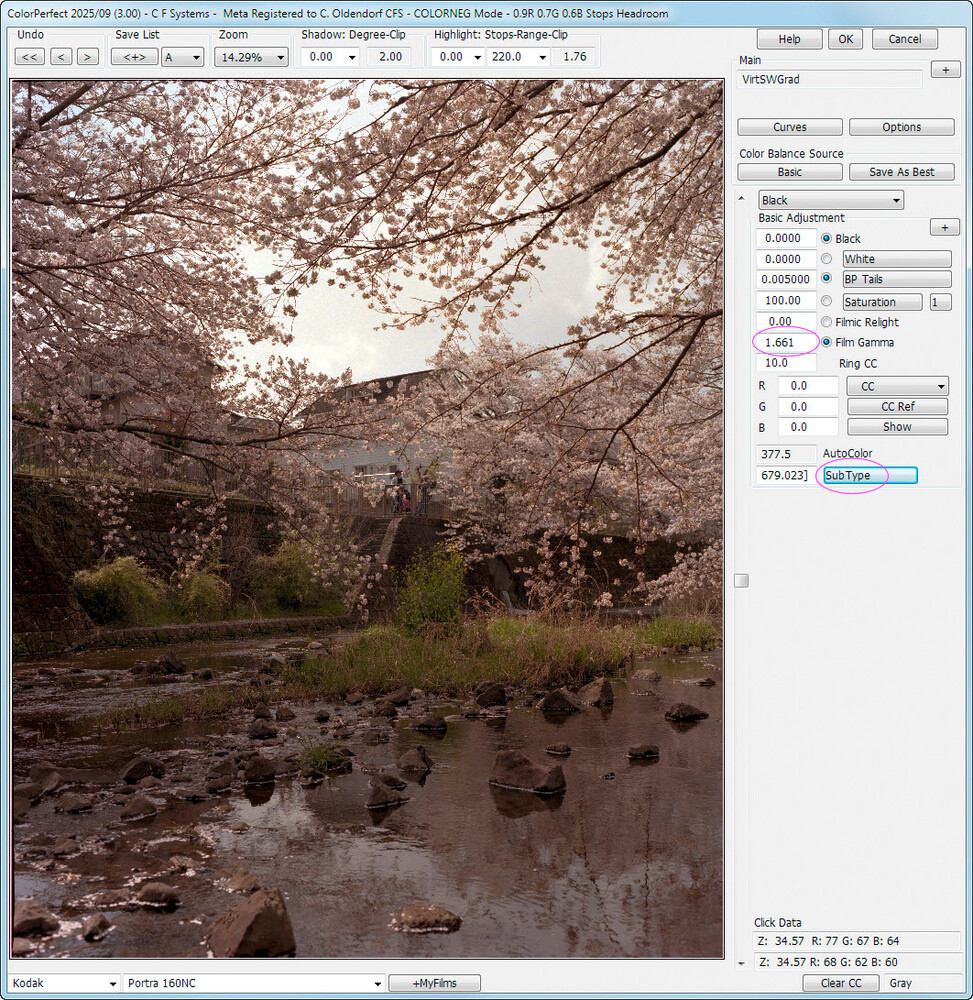Click the scrollbar thumb beside the image preview
Viewport: 973px width, 1000px height.
click(x=741, y=579)
